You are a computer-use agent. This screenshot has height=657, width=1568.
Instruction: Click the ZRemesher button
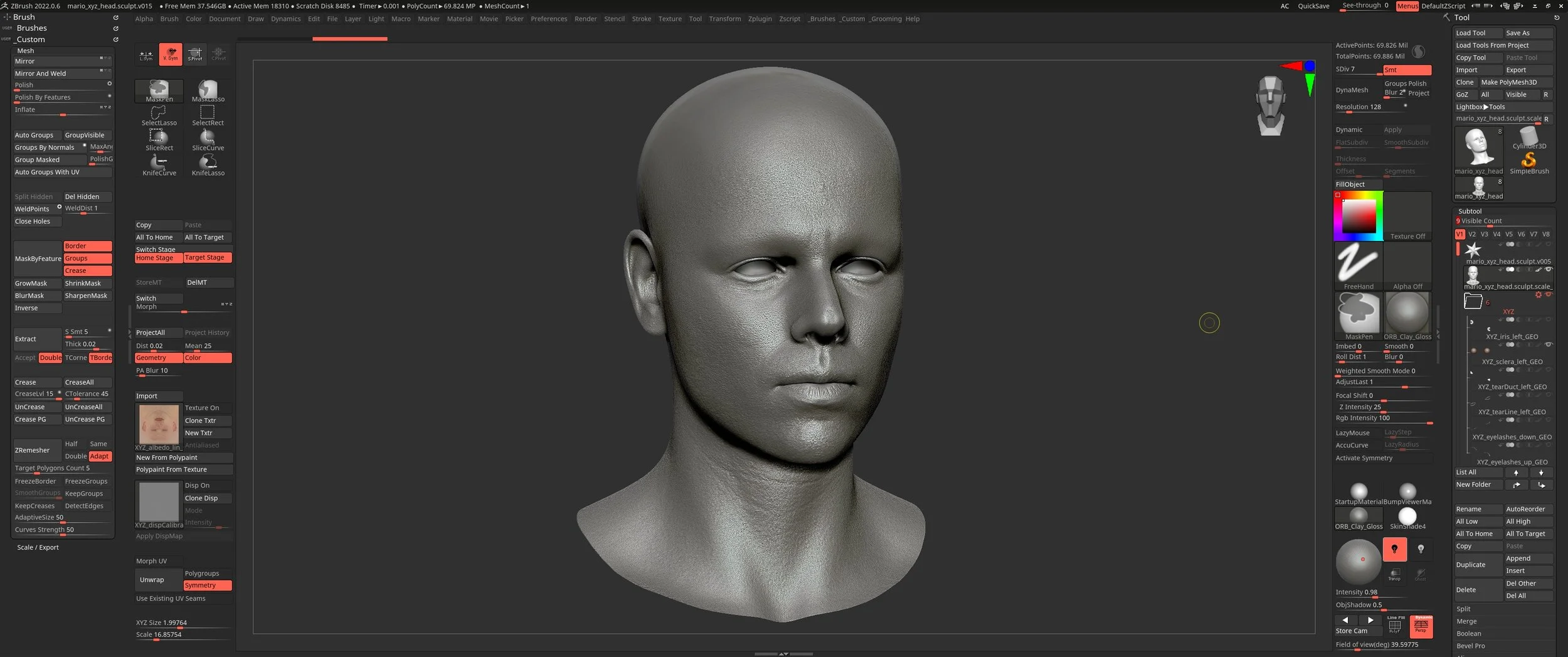coord(38,451)
